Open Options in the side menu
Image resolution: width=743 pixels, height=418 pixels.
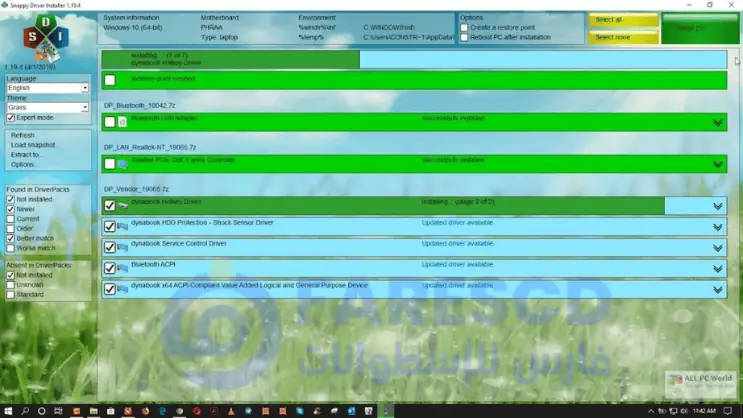pos(23,164)
